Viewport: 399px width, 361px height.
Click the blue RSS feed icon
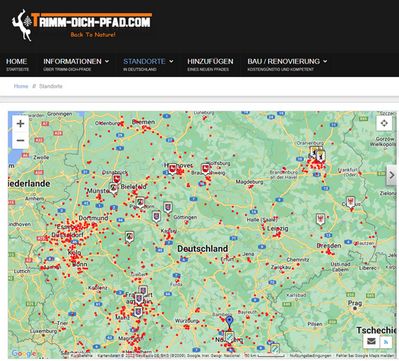click(x=386, y=342)
